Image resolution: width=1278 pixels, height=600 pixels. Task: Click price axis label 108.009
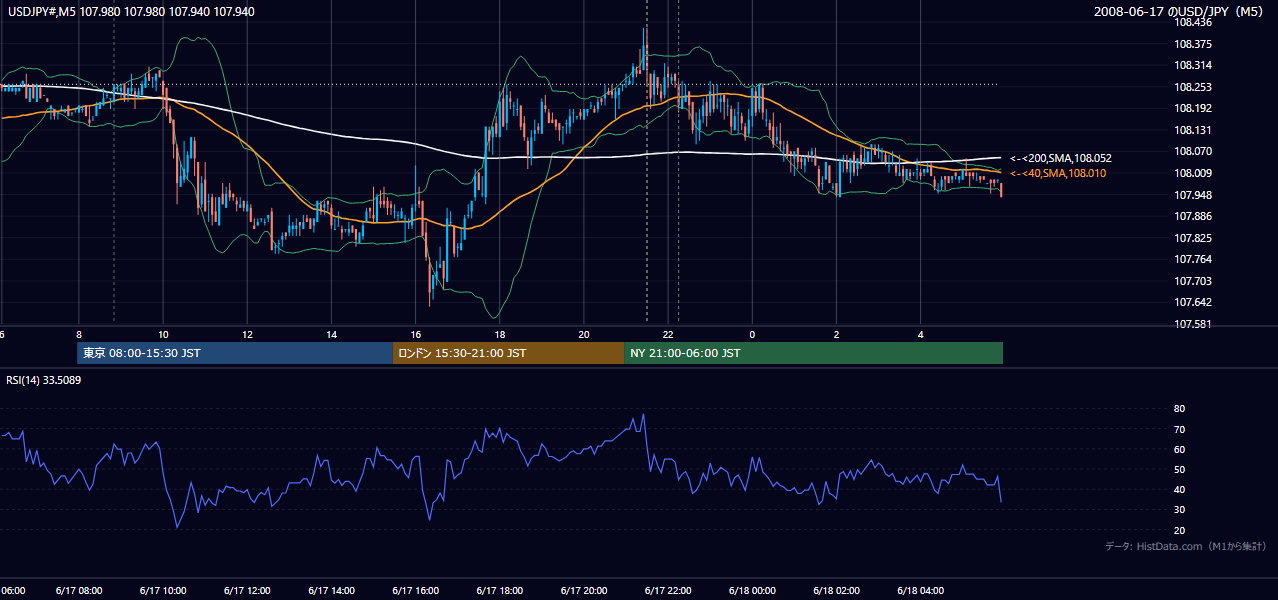pos(1193,173)
